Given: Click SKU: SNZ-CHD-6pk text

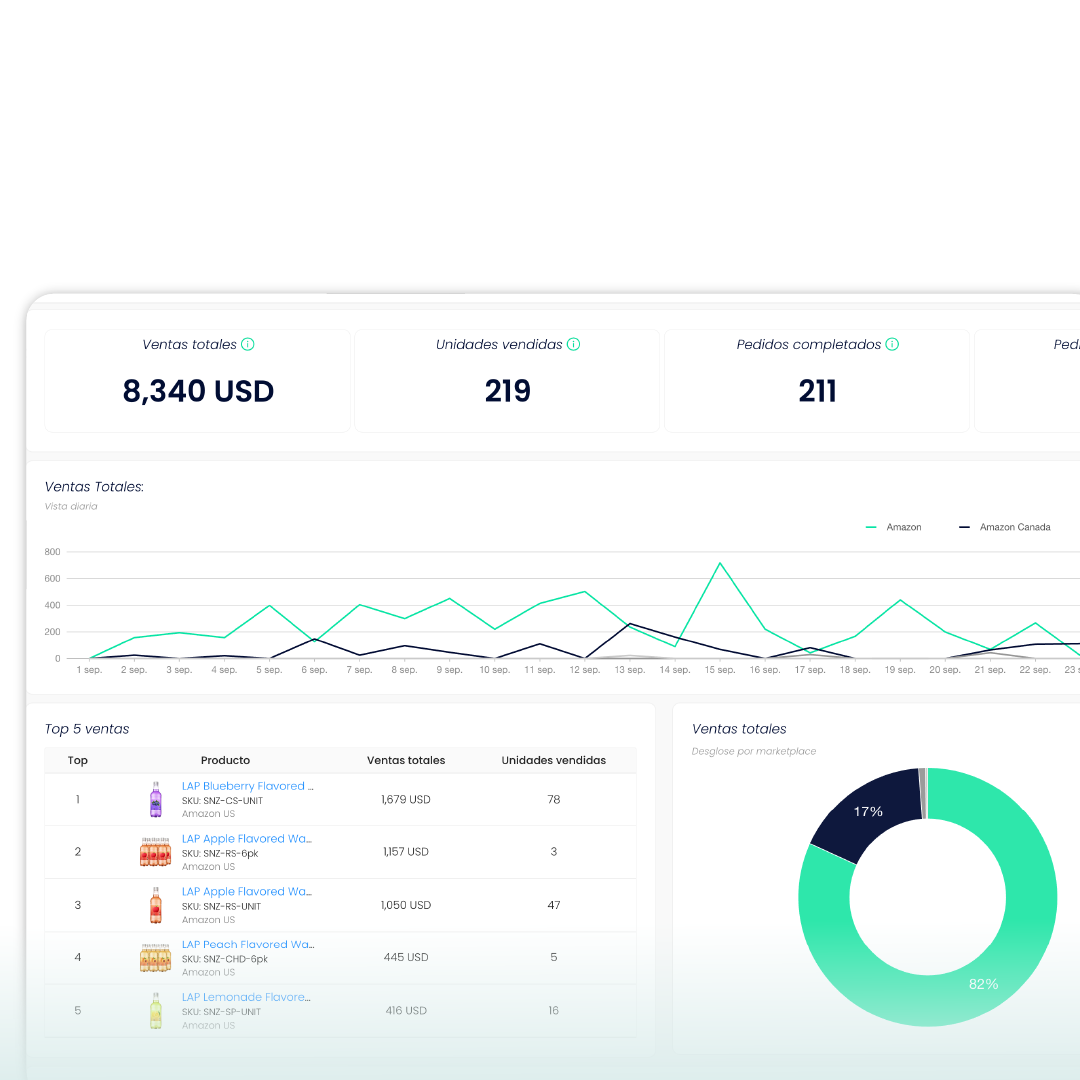Looking at the screenshot, I should 225,959.
